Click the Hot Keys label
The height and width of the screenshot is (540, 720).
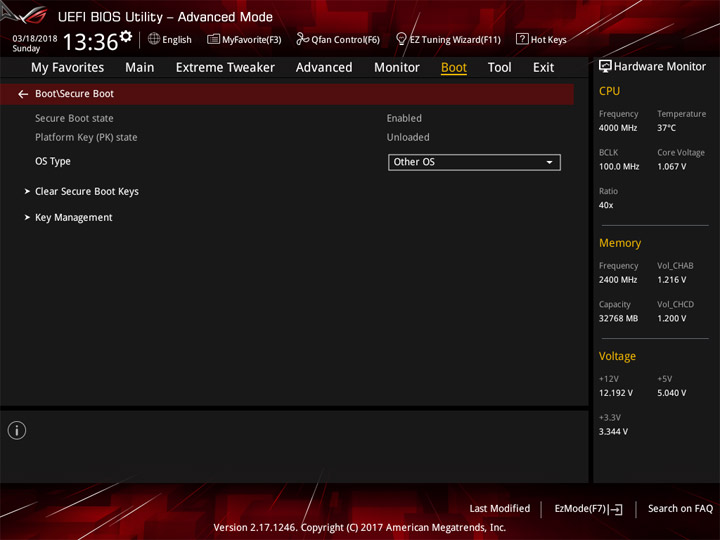click(x=548, y=40)
